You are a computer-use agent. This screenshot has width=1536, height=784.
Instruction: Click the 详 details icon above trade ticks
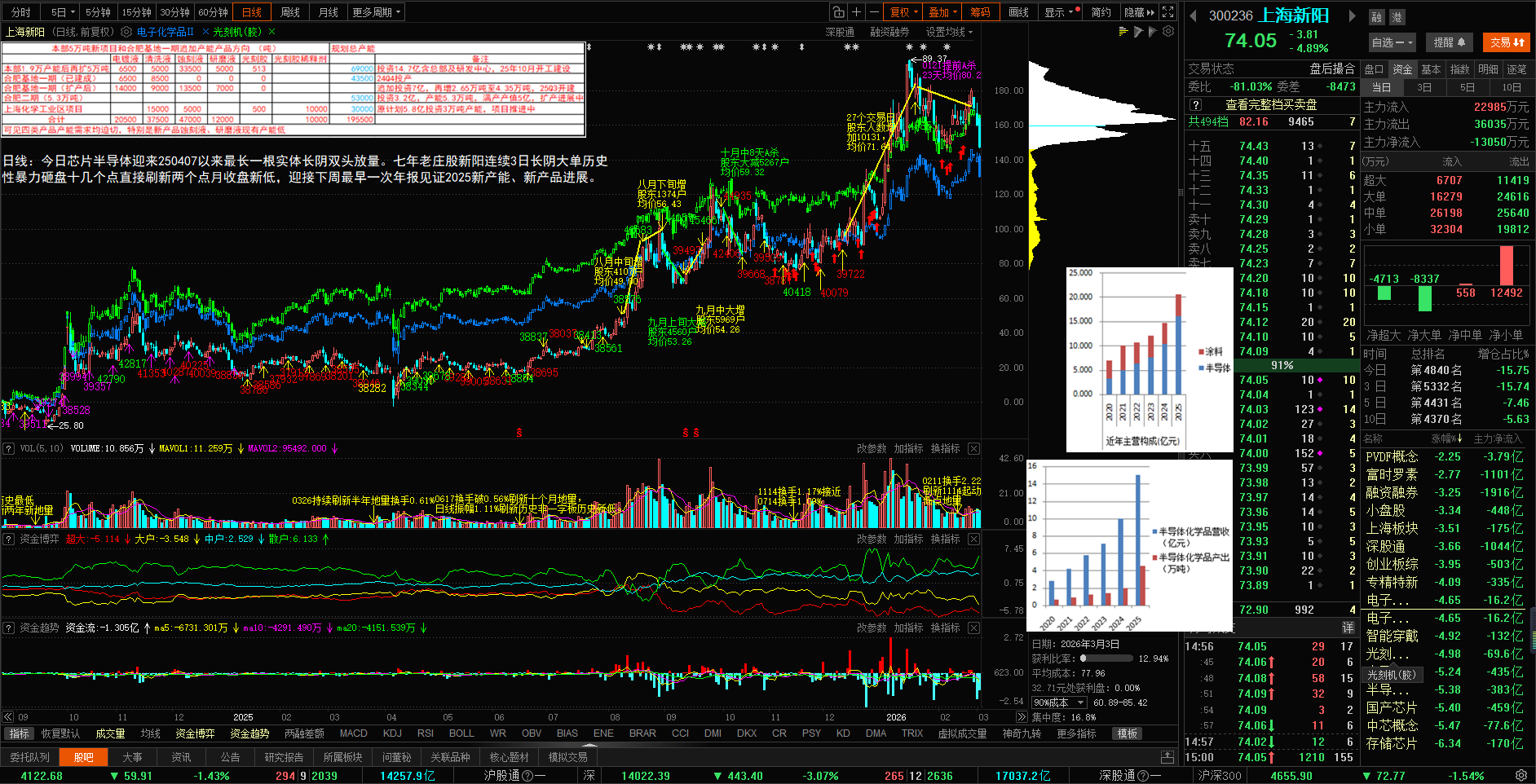1348,628
